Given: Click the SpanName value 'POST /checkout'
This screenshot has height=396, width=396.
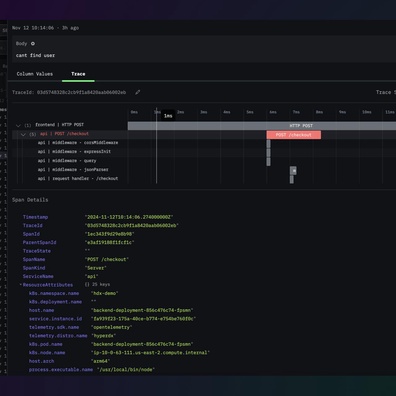Looking at the screenshot, I should point(107,259).
